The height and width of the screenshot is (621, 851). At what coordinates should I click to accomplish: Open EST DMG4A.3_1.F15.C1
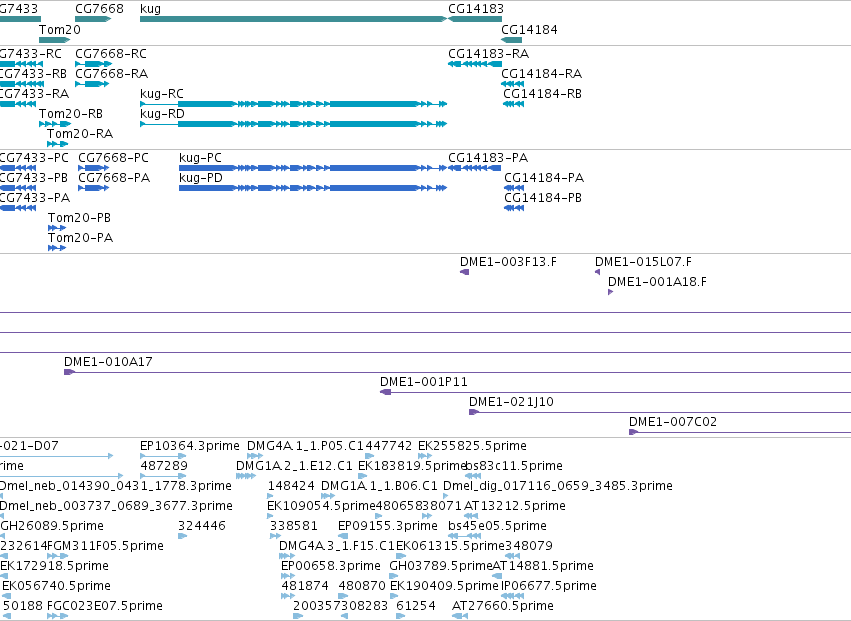[x=287, y=556]
